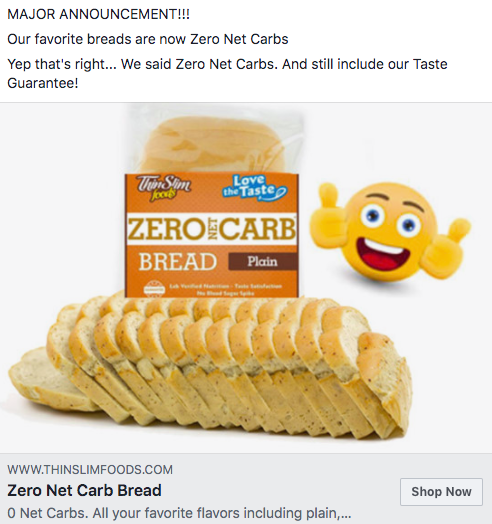The height and width of the screenshot is (524, 492).
Task: Click the Lab Verified Nutrition fine print
Action: (226, 289)
